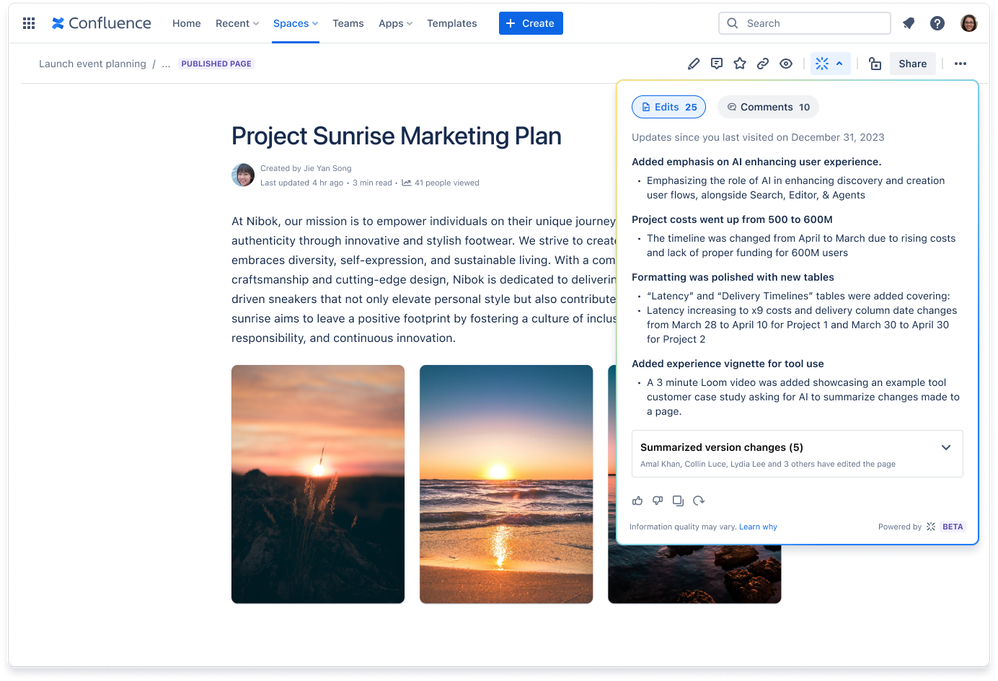Star this page as favorite
The image size is (998, 681).
pyautogui.click(x=740, y=64)
